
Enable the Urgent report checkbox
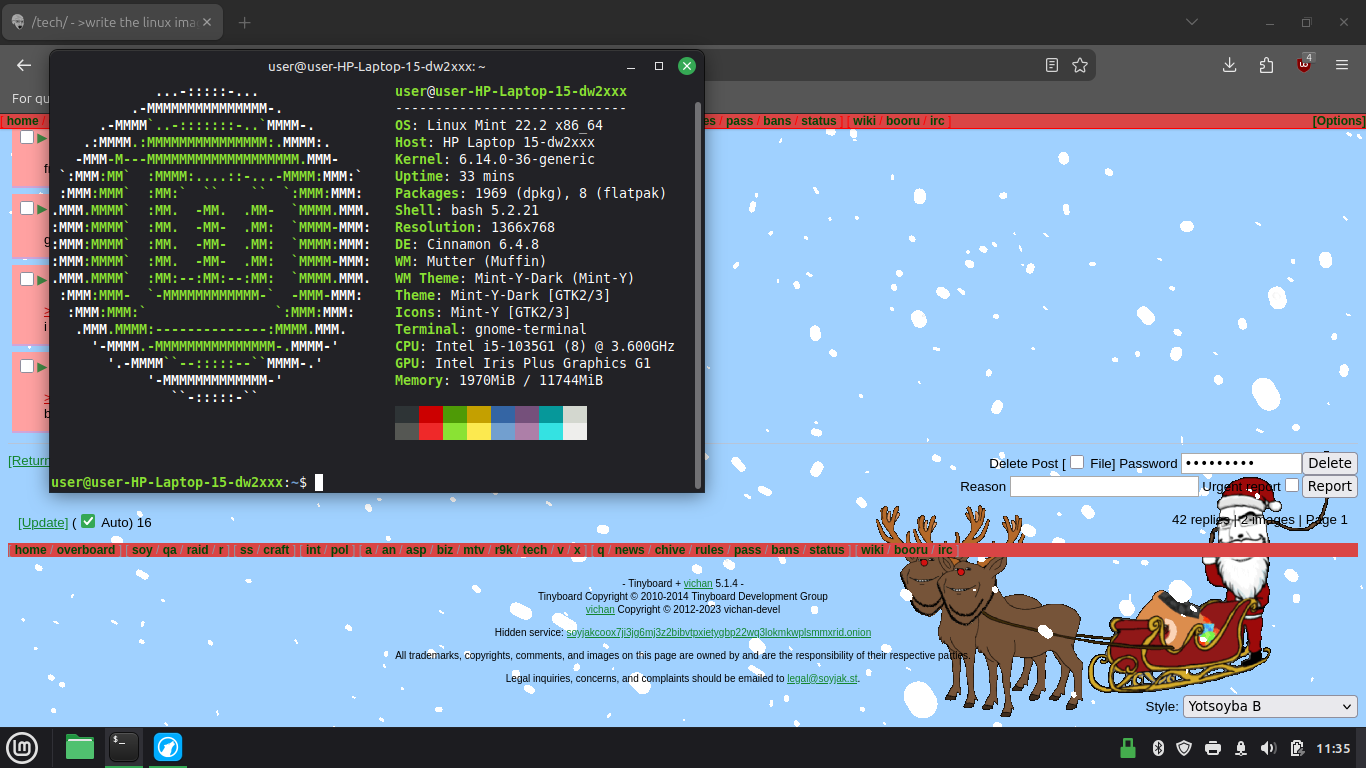[1292, 485]
